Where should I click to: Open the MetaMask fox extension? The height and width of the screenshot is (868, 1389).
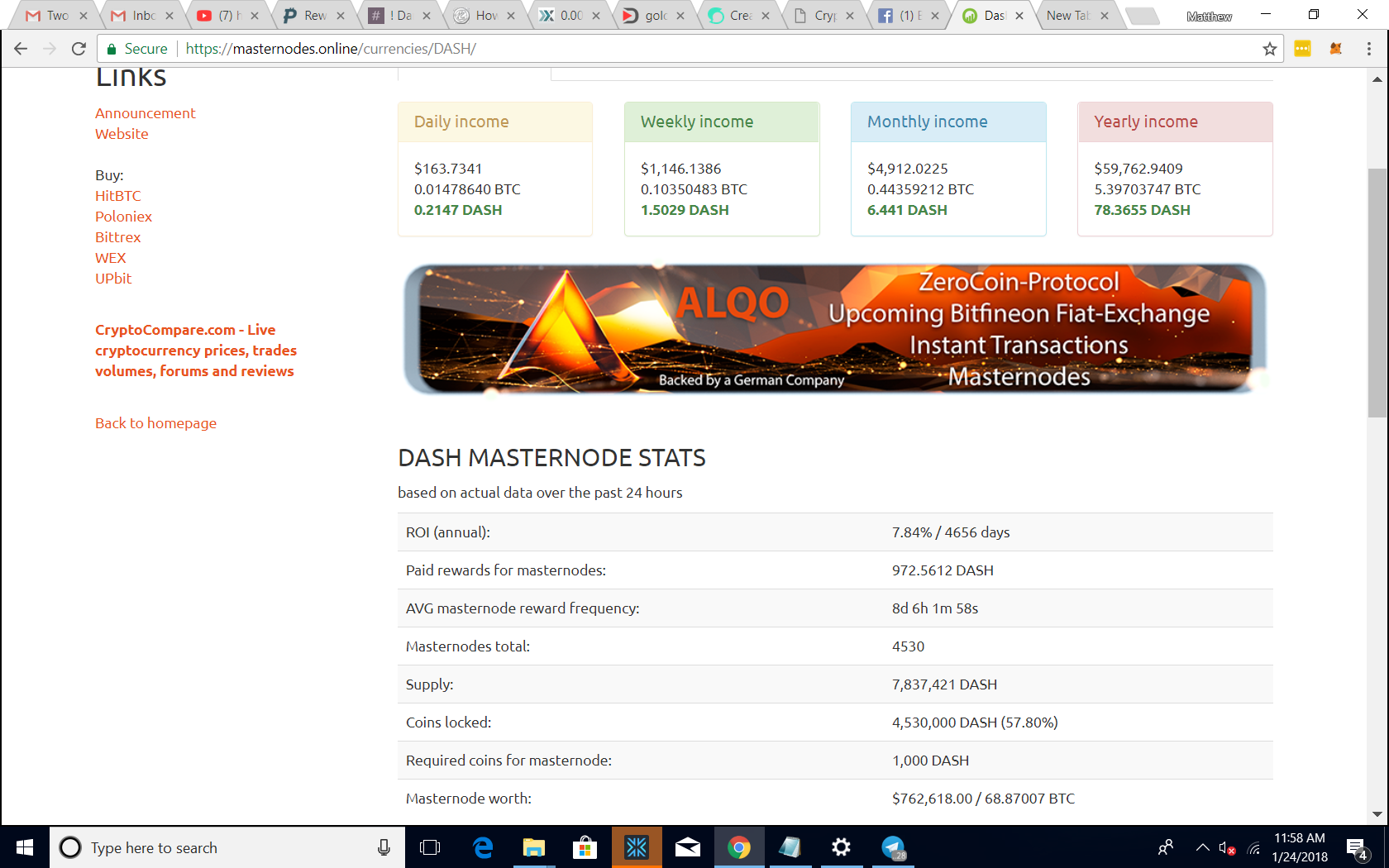pyautogui.click(x=1335, y=49)
